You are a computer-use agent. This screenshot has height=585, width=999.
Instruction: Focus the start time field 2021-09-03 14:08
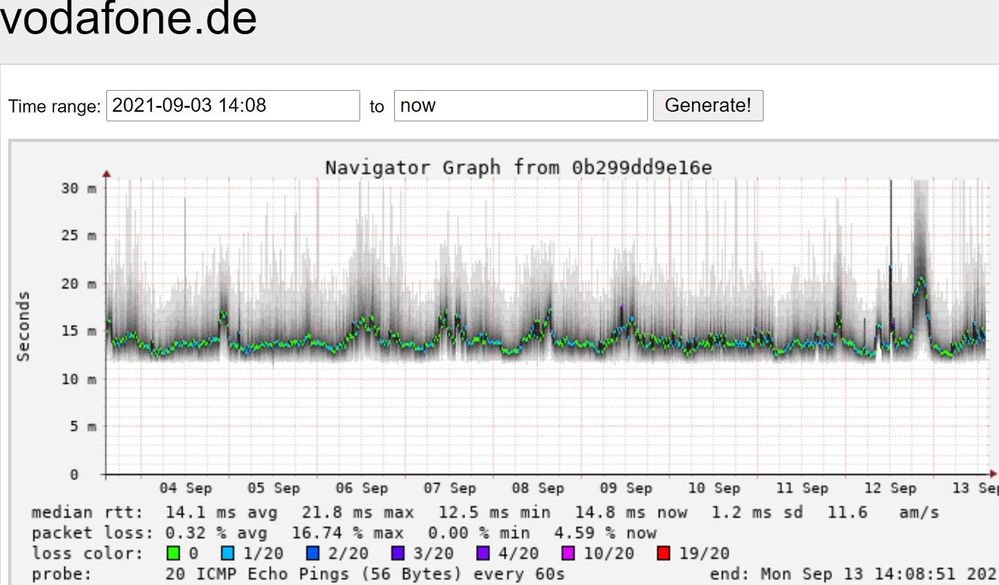(233, 105)
